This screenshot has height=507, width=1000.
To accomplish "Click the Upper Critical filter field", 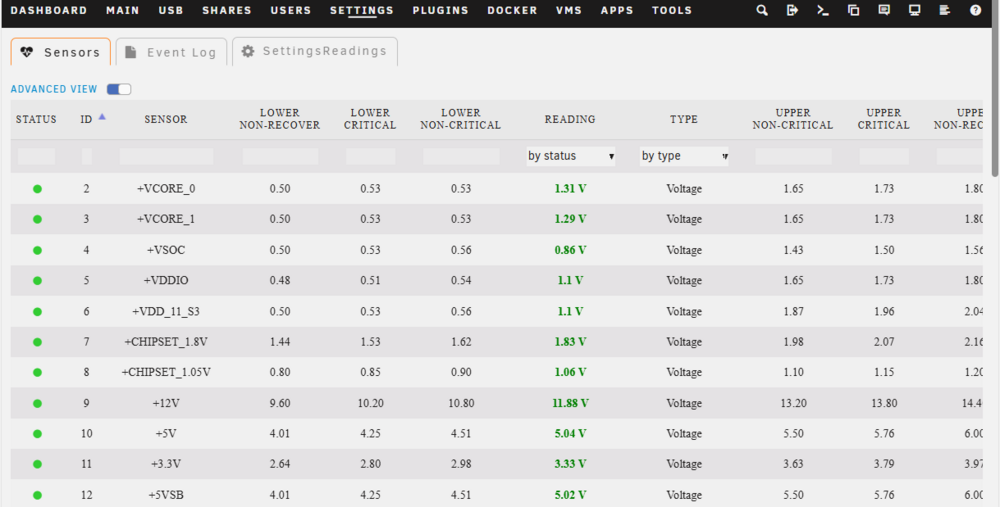I will click(884, 156).
